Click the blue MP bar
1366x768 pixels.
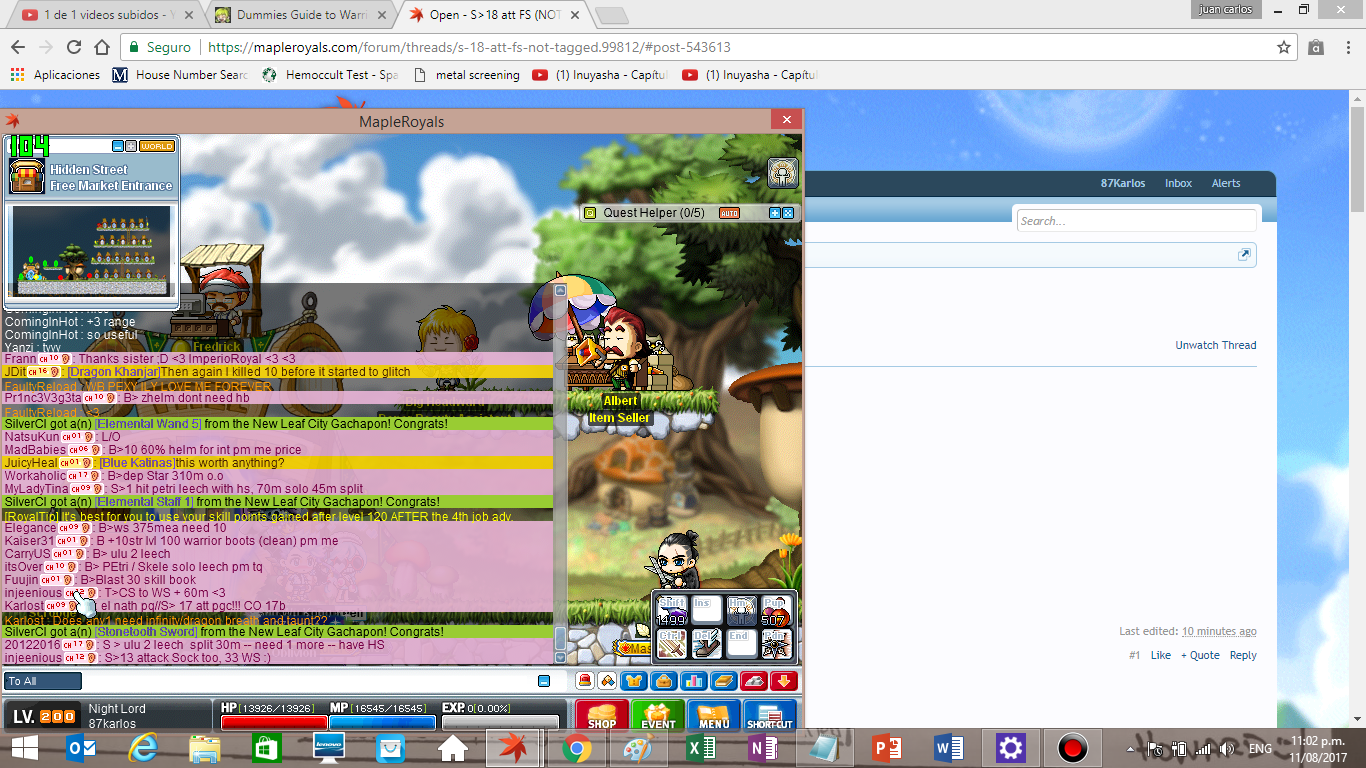point(382,722)
